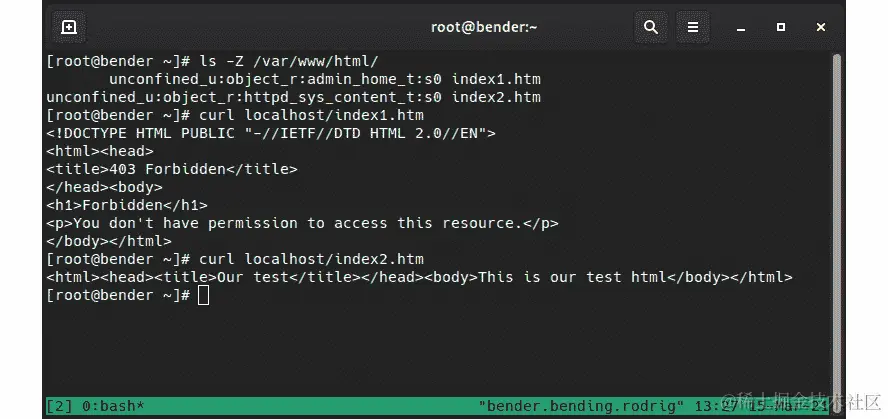
Task: Click the cursor at the last prompt
Action: click(x=204, y=296)
